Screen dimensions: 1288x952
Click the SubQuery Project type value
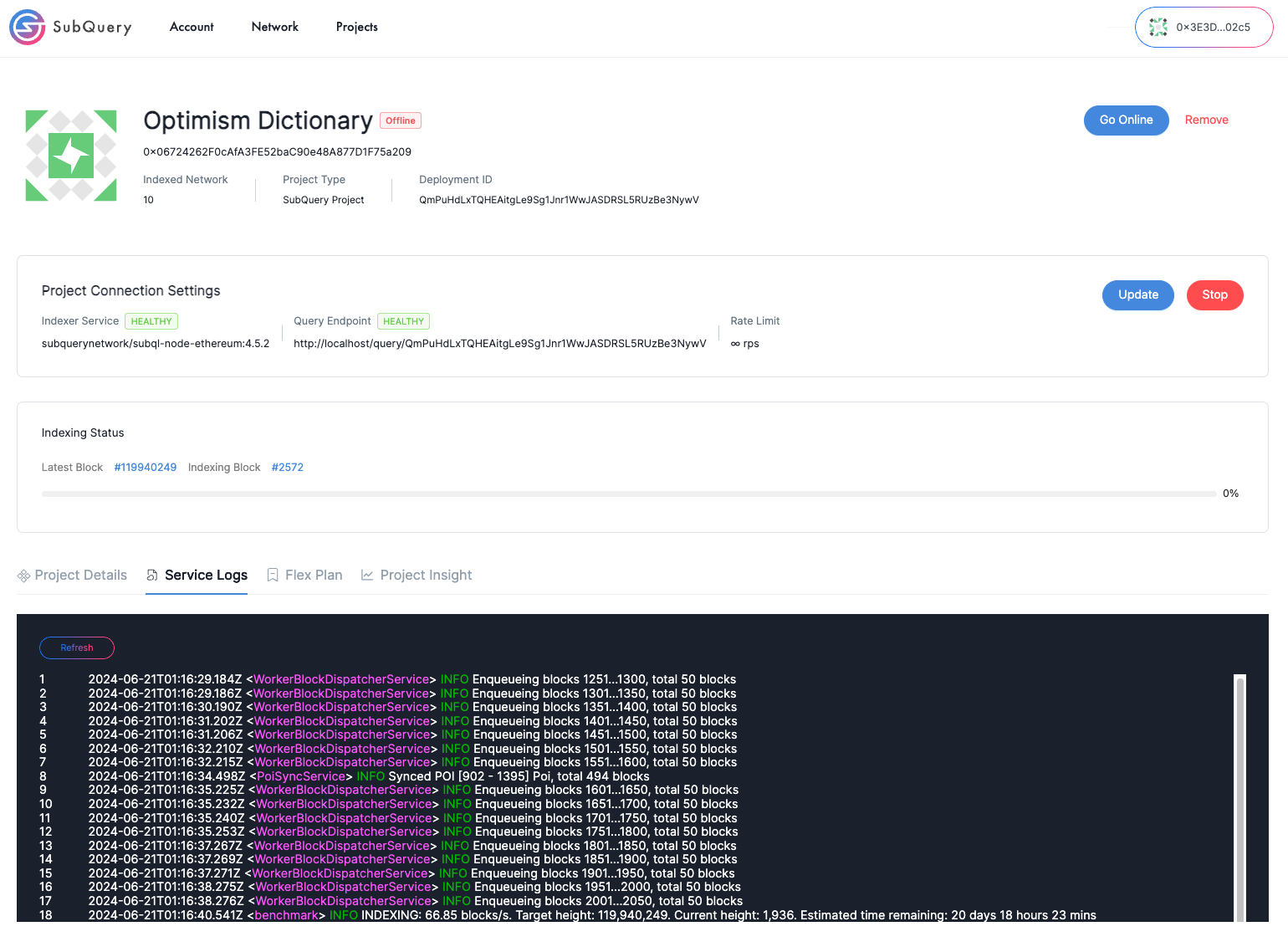tap(323, 200)
